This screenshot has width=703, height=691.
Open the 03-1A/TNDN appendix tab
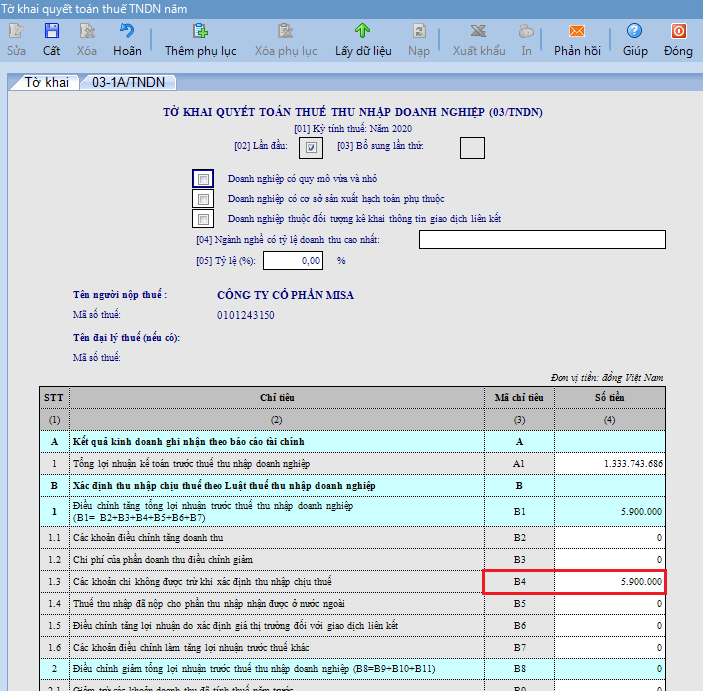(x=128, y=83)
